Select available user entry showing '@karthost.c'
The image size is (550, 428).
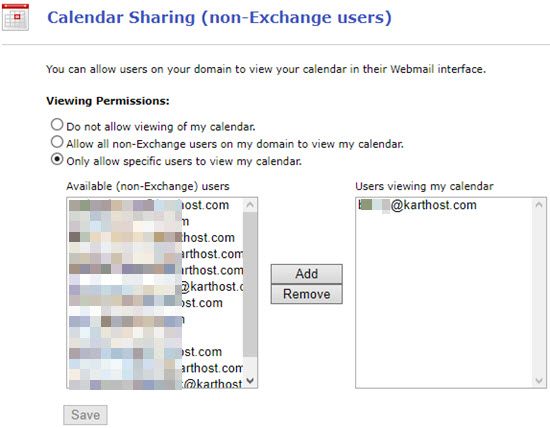point(155,287)
